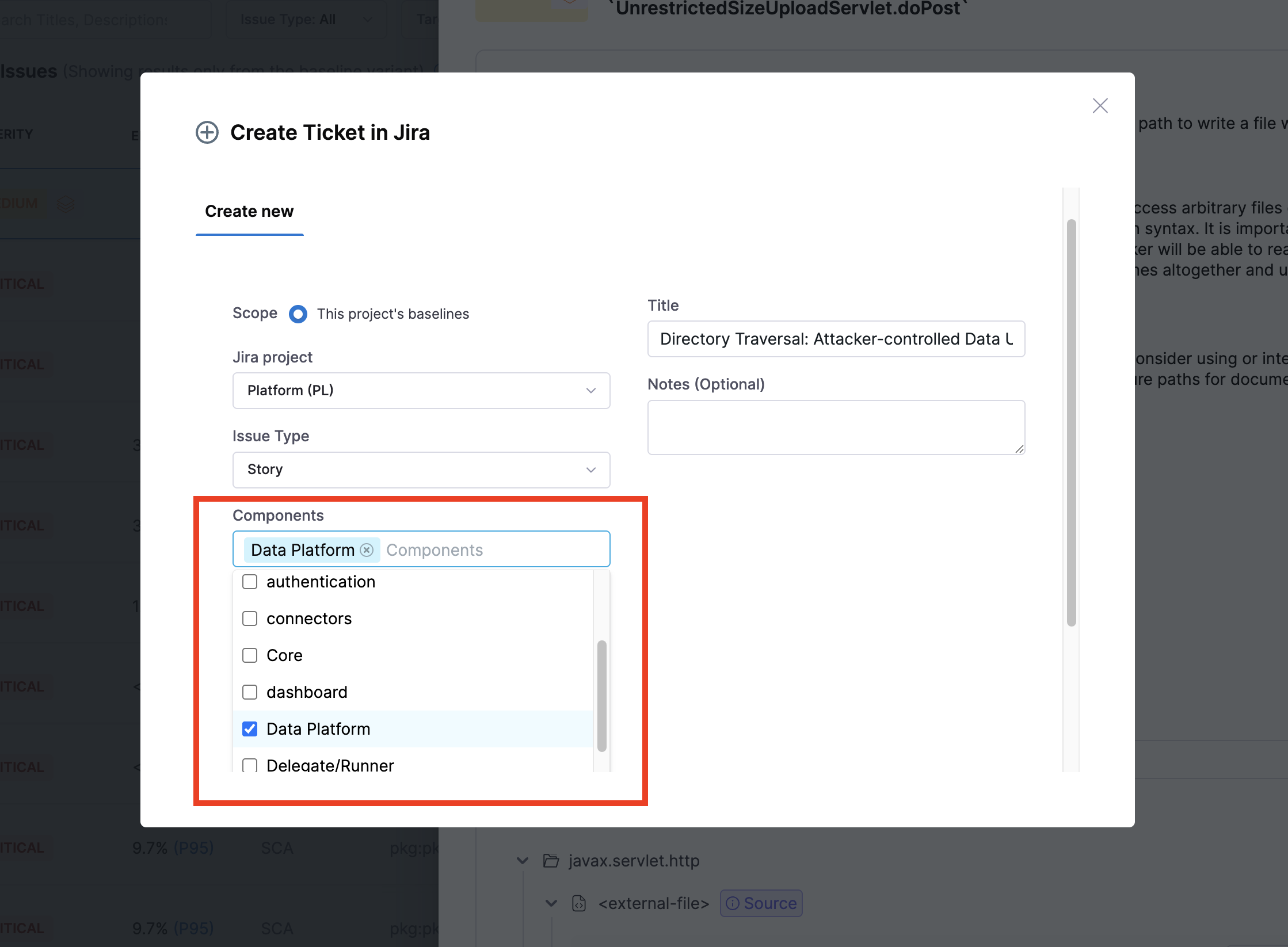The height and width of the screenshot is (947, 1288).
Task: Switch to the Create new tab
Action: pos(249,212)
